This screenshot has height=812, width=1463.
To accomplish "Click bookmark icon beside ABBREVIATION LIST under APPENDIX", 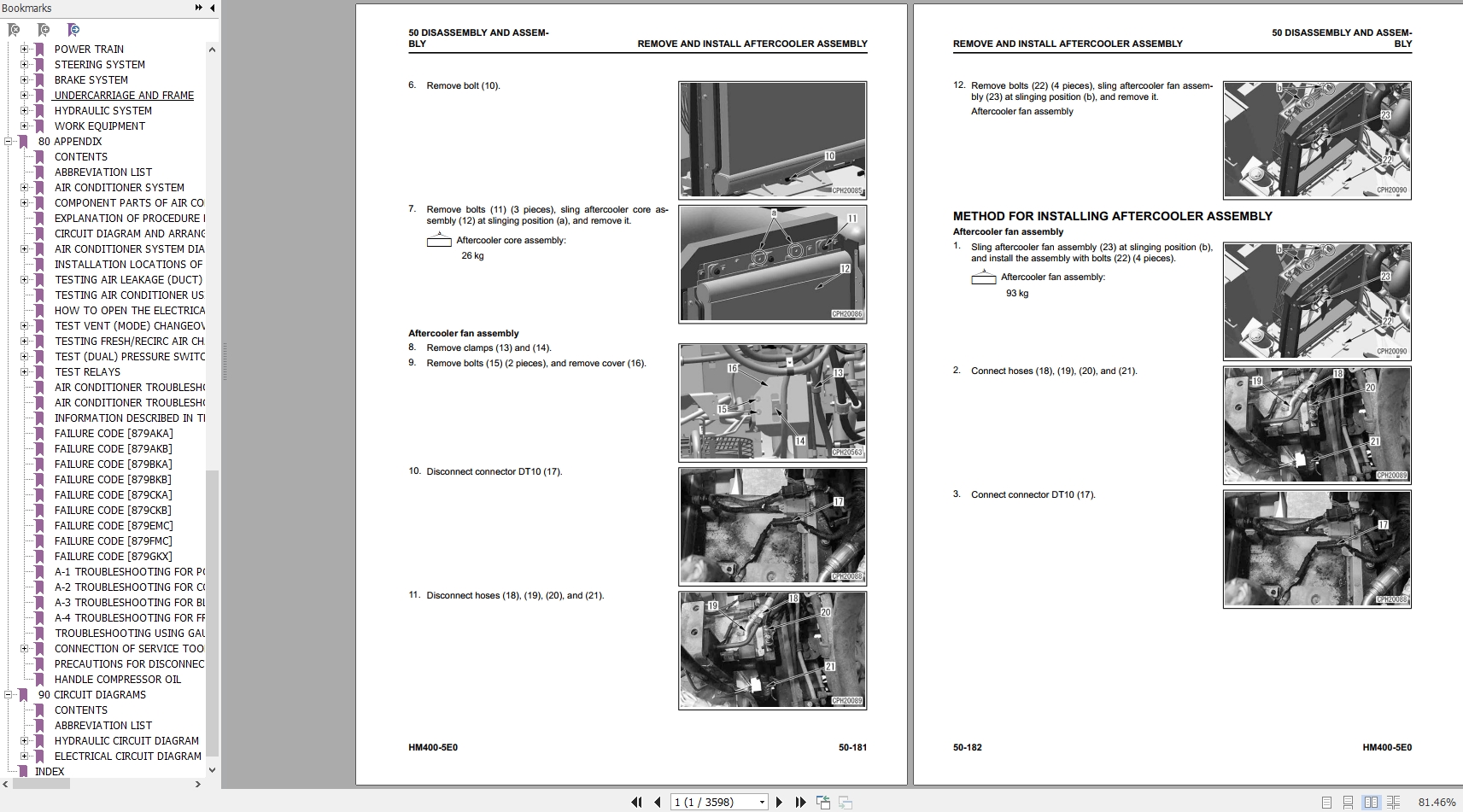I will (39, 172).
